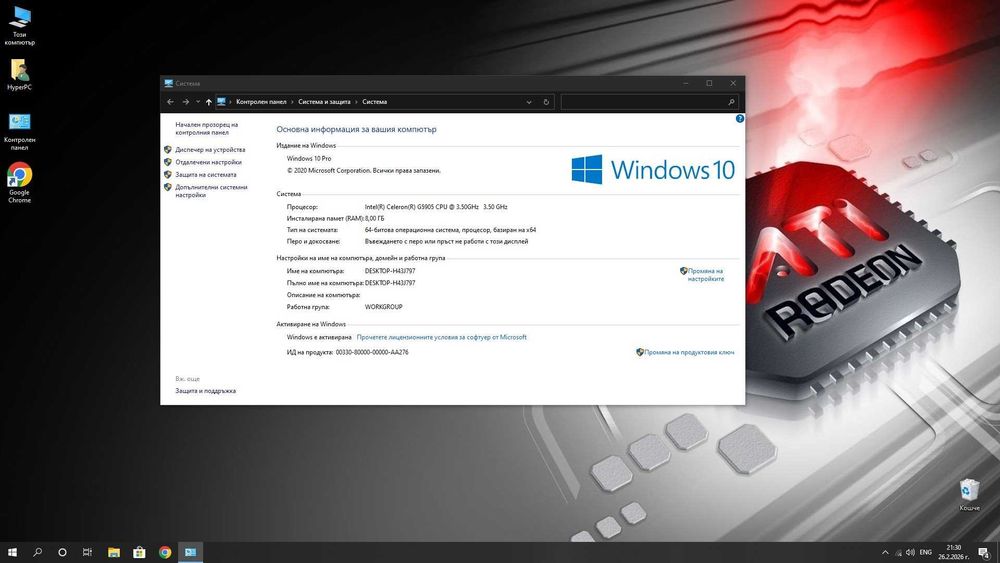Open Допълнителни системни настройки link
This screenshot has height=563, width=1000.
tap(211, 191)
